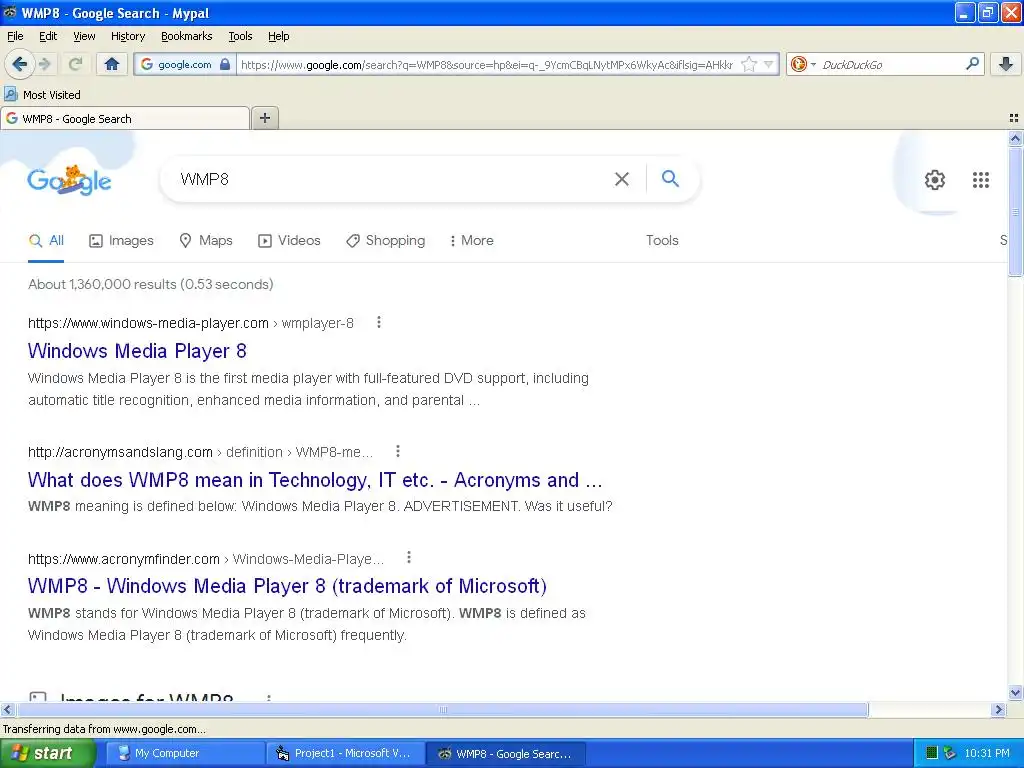Open What does WMP8 mean result
This screenshot has height=768, width=1024.
coord(315,480)
